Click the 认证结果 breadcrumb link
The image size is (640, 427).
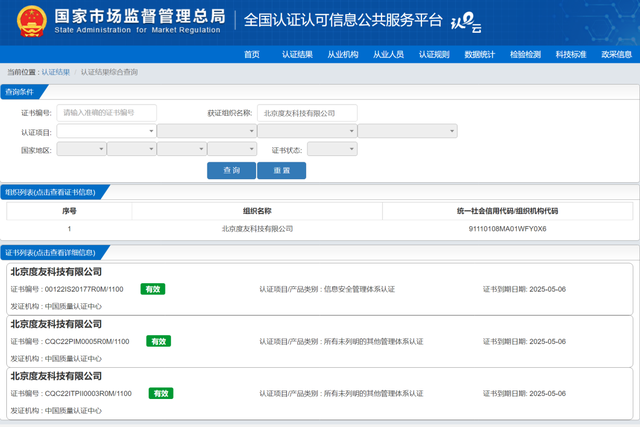[55, 73]
